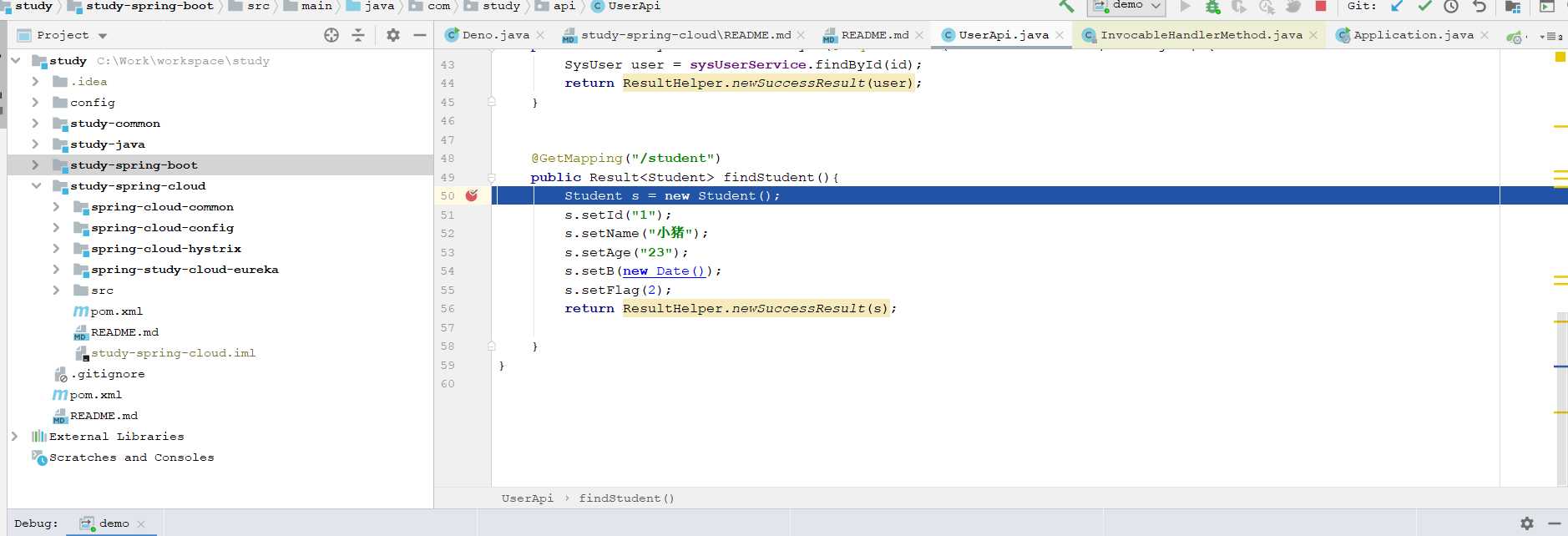The image size is (1568, 536).
Task: Expand spring-cloud-common module
Action: point(56,206)
